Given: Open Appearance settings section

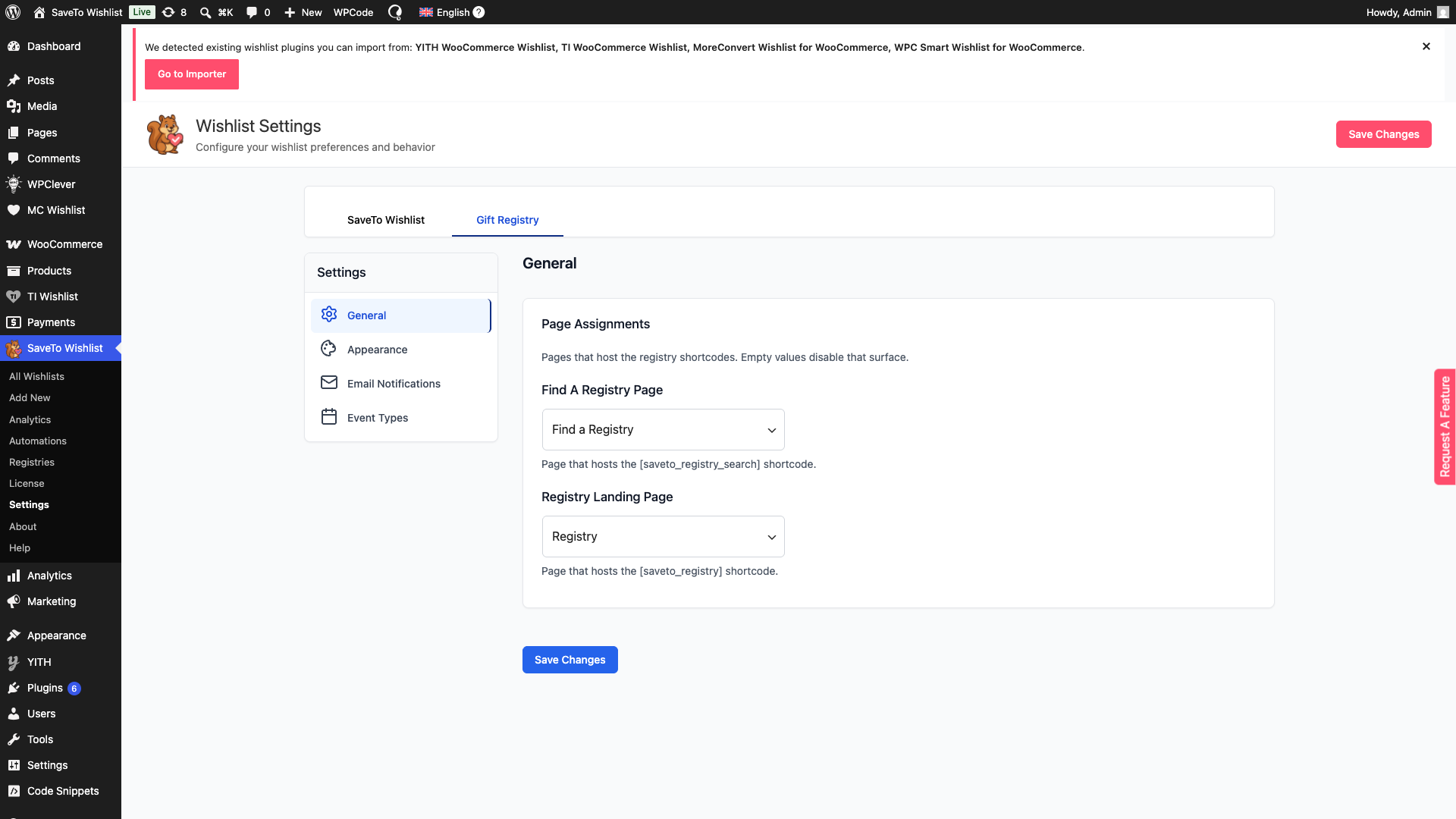Looking at the screenshot, I should pyautogui.click(x=401, y=350).
